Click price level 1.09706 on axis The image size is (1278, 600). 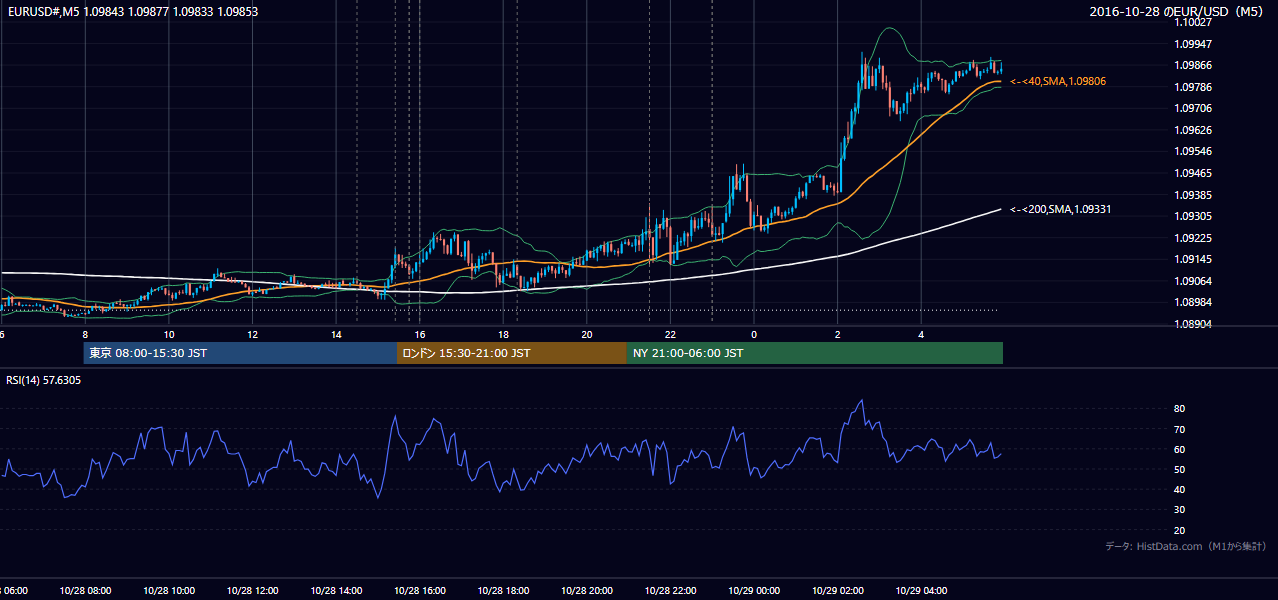click(1192, 108)
